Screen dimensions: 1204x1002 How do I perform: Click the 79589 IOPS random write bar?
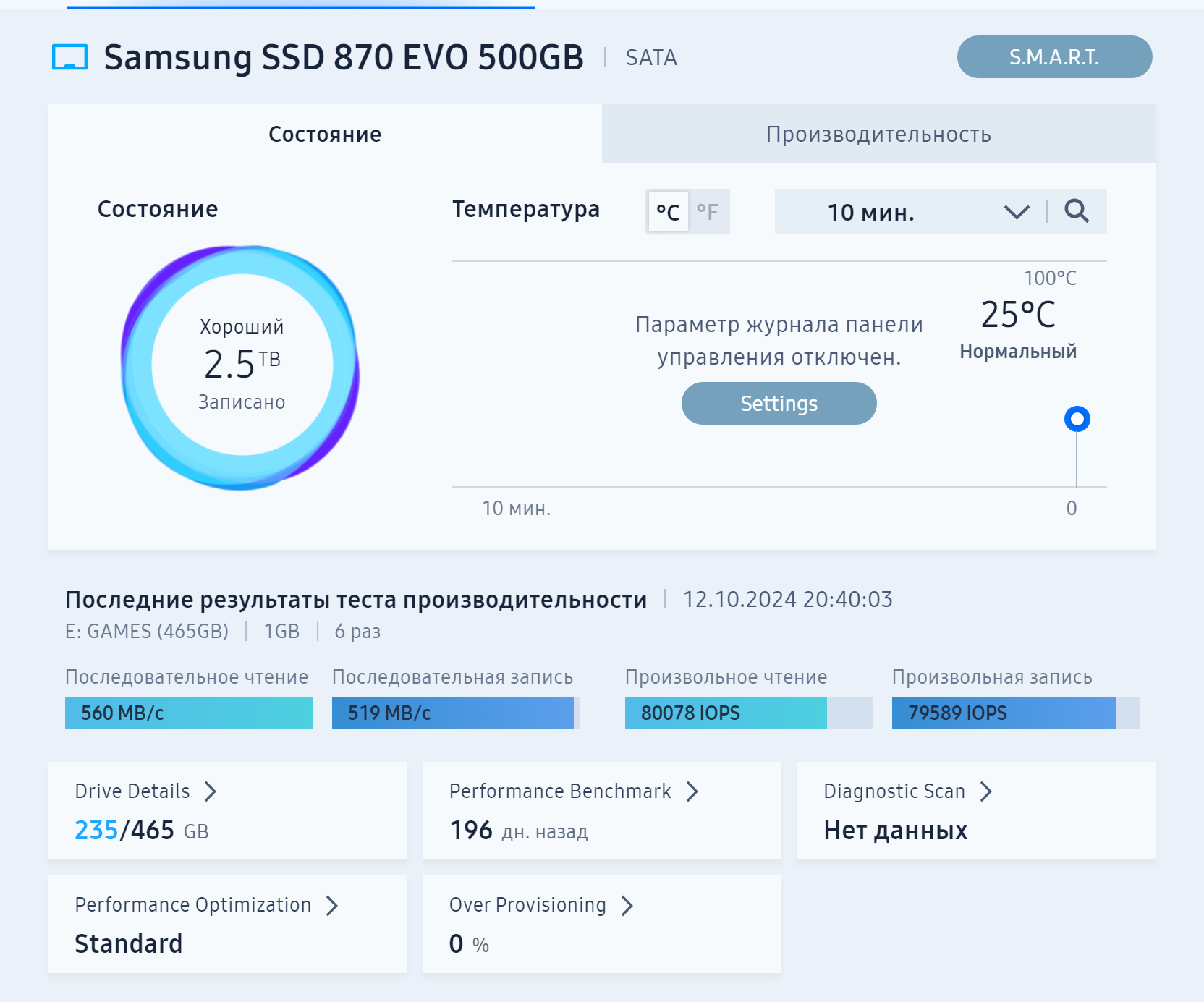[x=1016, y=713]
